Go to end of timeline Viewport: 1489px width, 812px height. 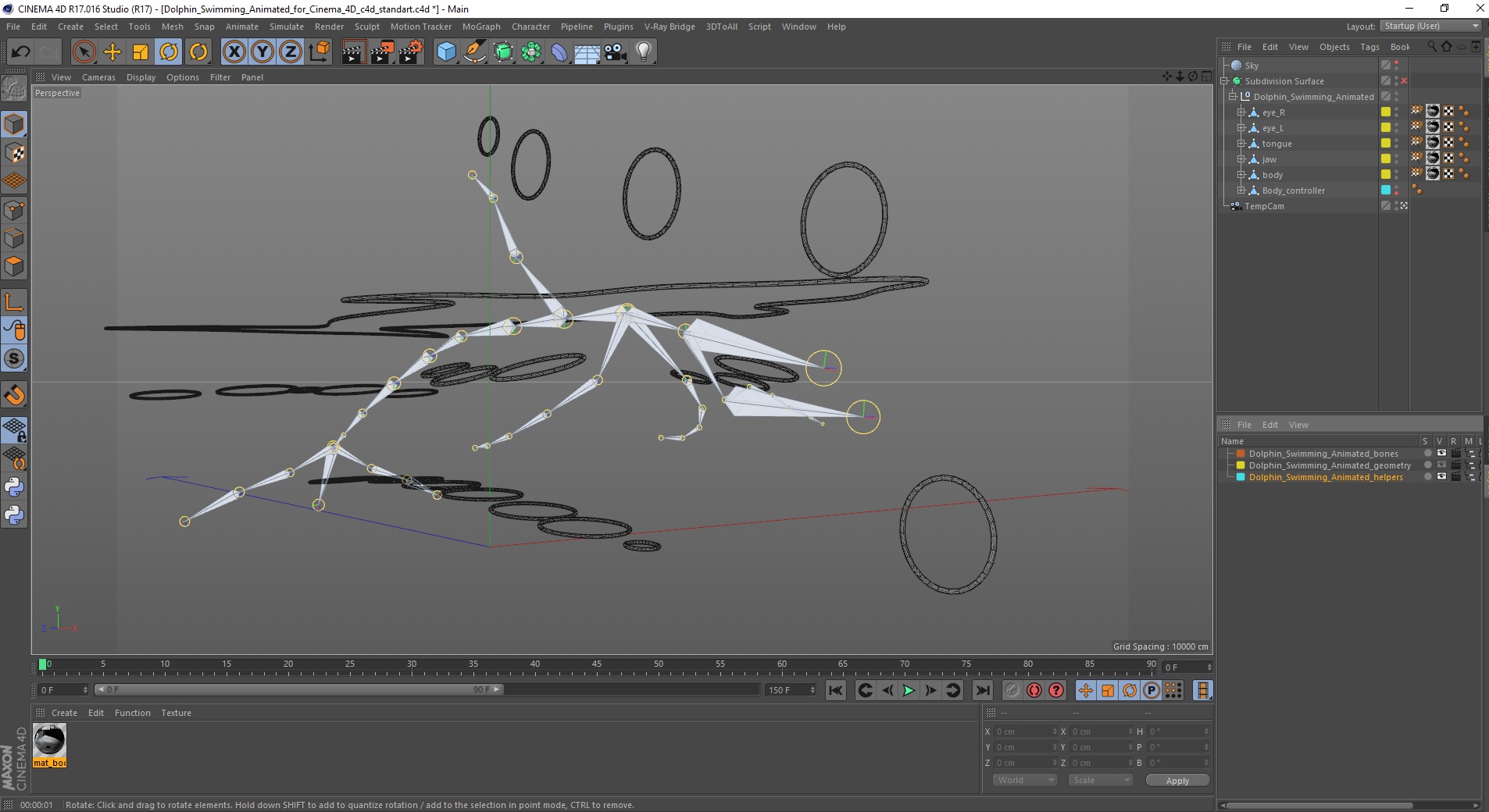(983, 690)
